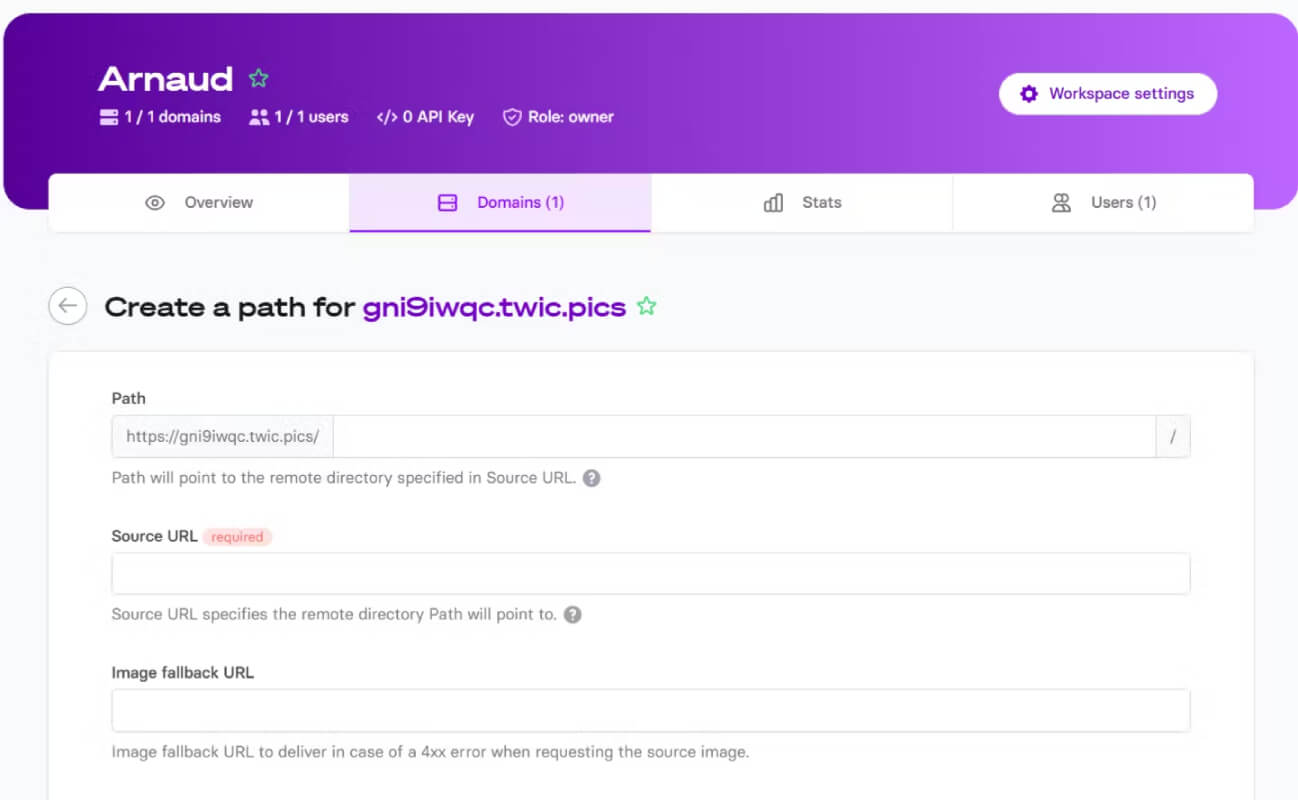Viewport: 1298px width, 800px height.
Task: Click the Overview eye icon
Action: tap(154, 203)
